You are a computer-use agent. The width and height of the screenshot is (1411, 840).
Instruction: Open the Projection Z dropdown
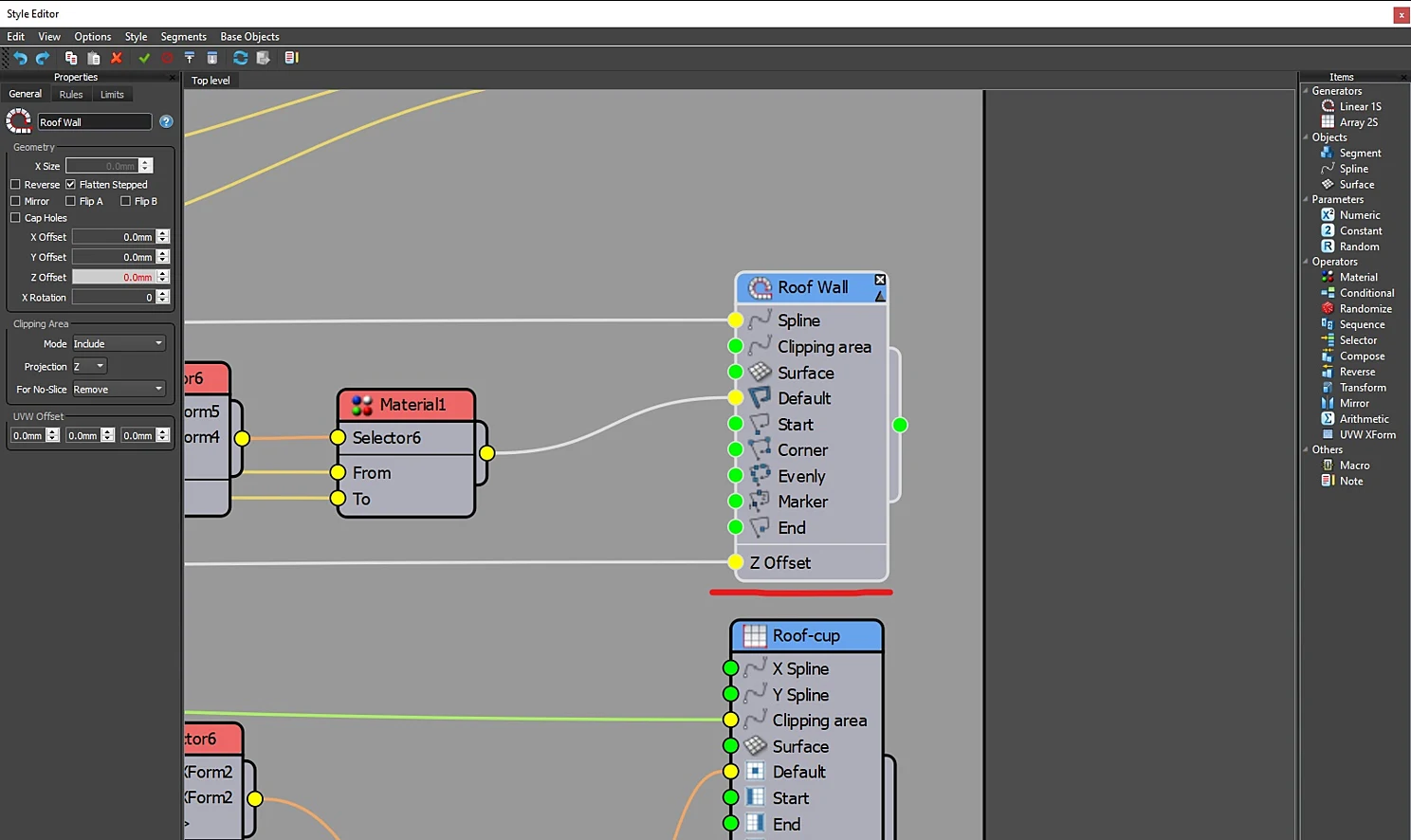point(89,366)
